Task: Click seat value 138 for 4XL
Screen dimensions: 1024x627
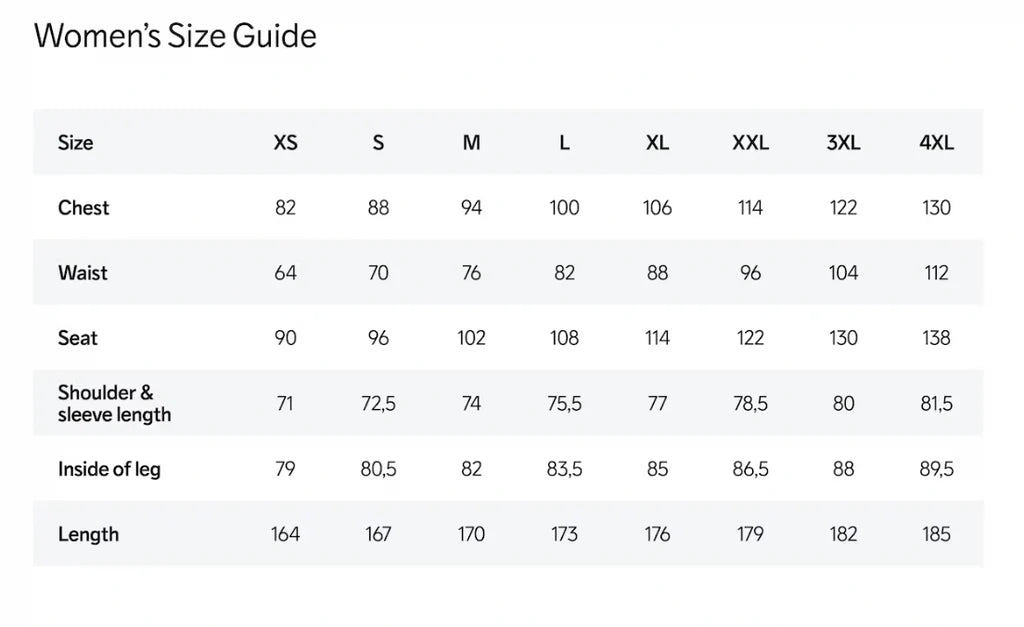Action: click(x=936, y=338)
